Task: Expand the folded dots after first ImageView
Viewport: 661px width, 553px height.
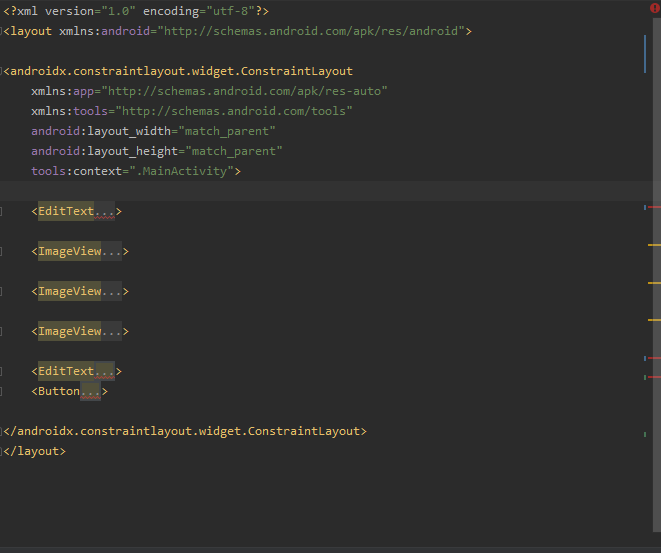Action: pos(111,251)
